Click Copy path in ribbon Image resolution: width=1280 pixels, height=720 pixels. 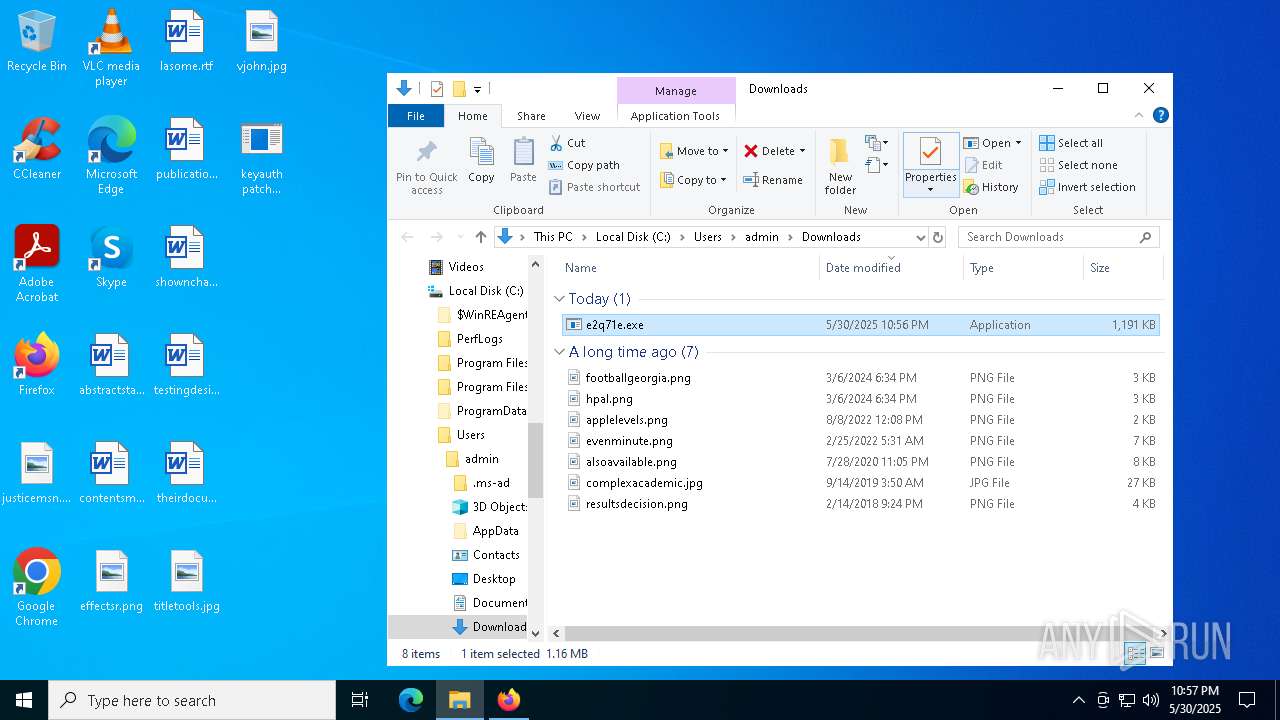point(584,165)
